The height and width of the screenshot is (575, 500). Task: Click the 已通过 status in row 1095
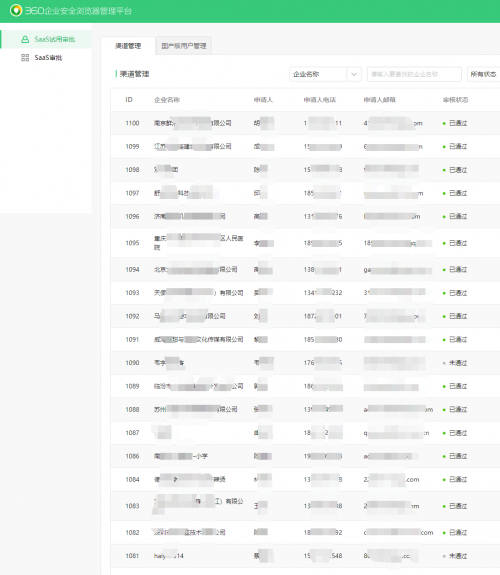455,243
